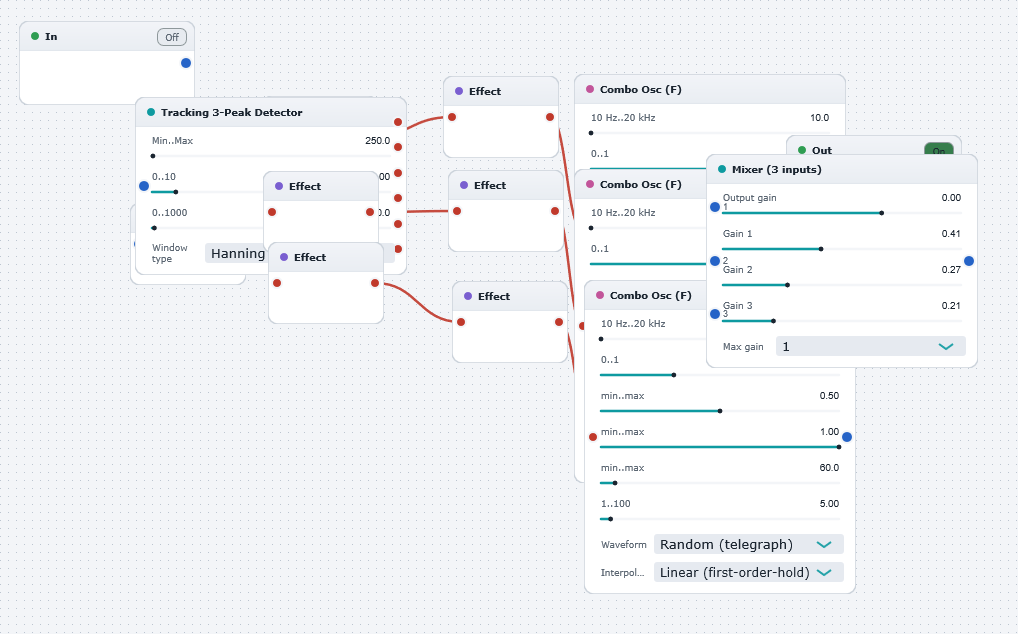Screen dimensions: 1018x634
Task: Open the Window type Hanning dropdown
Action: [237, 253]
